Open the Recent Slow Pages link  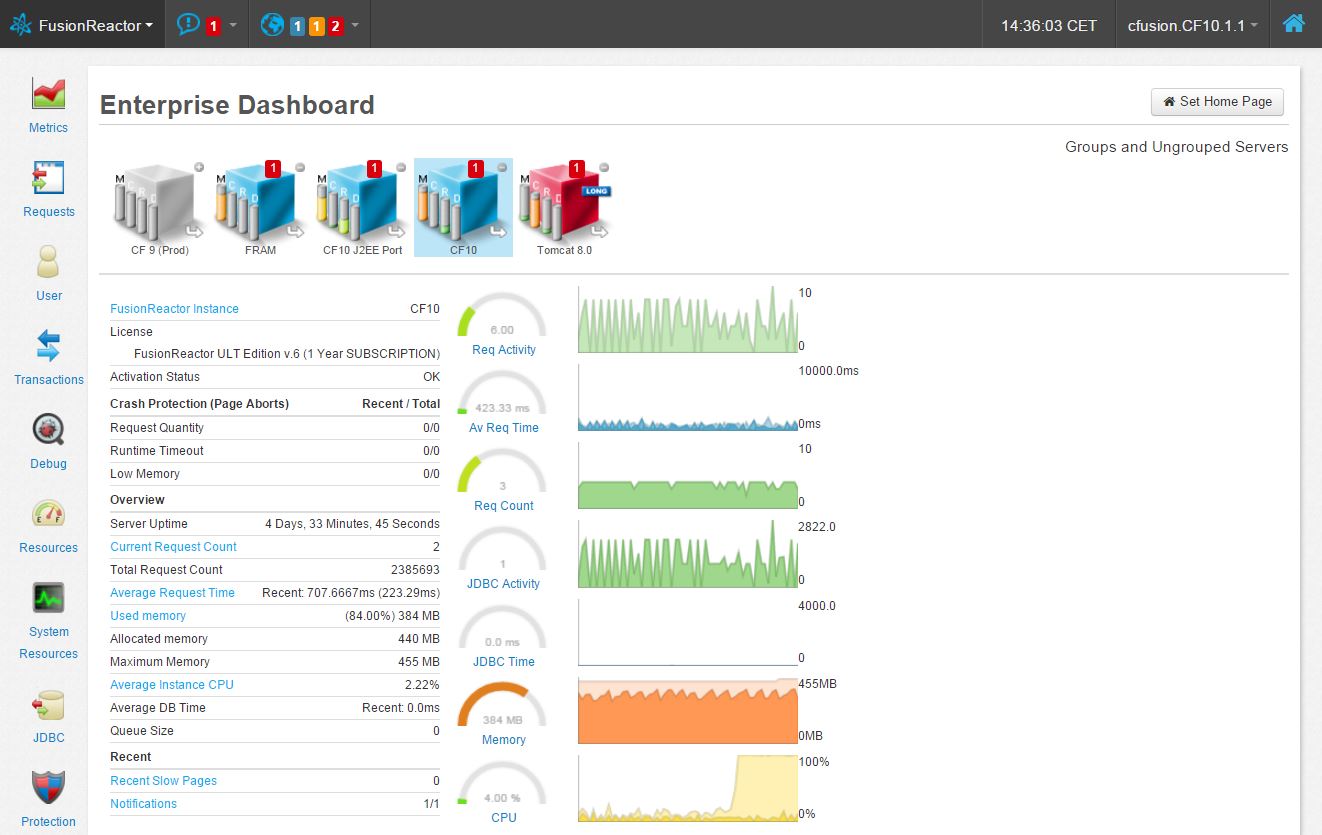tap(163, 781)
